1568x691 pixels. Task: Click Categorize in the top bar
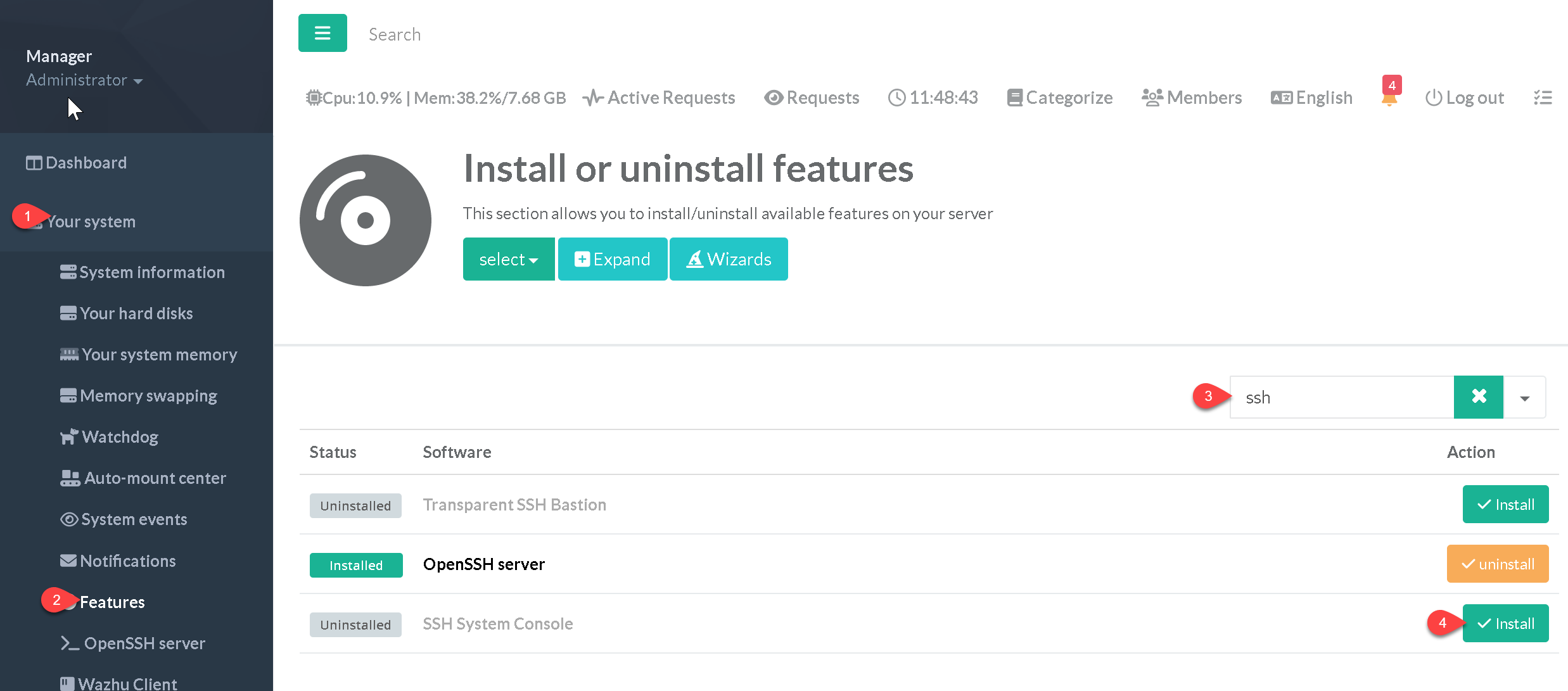(1060, 98)
